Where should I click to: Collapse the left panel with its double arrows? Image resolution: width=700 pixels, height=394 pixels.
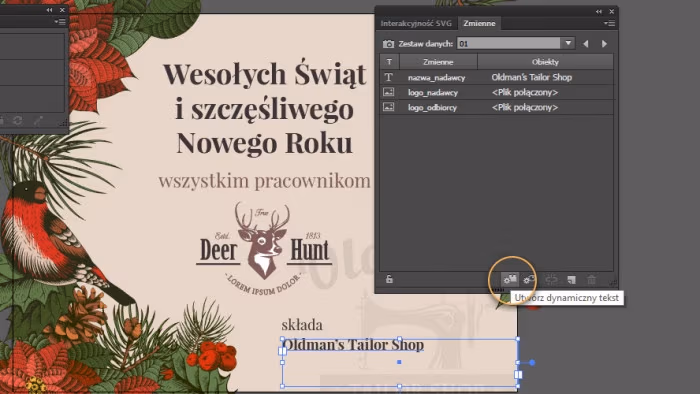pos(50,10)
